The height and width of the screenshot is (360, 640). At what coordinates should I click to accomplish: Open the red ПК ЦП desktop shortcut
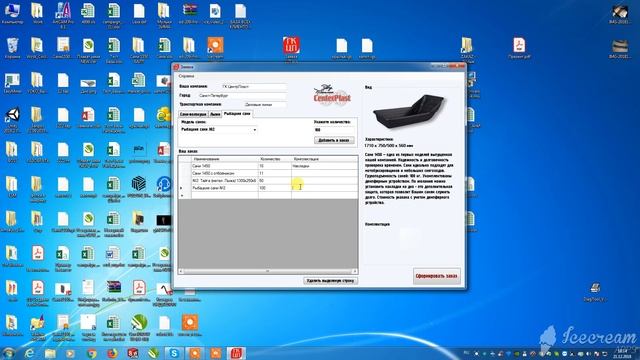[291, 48]
